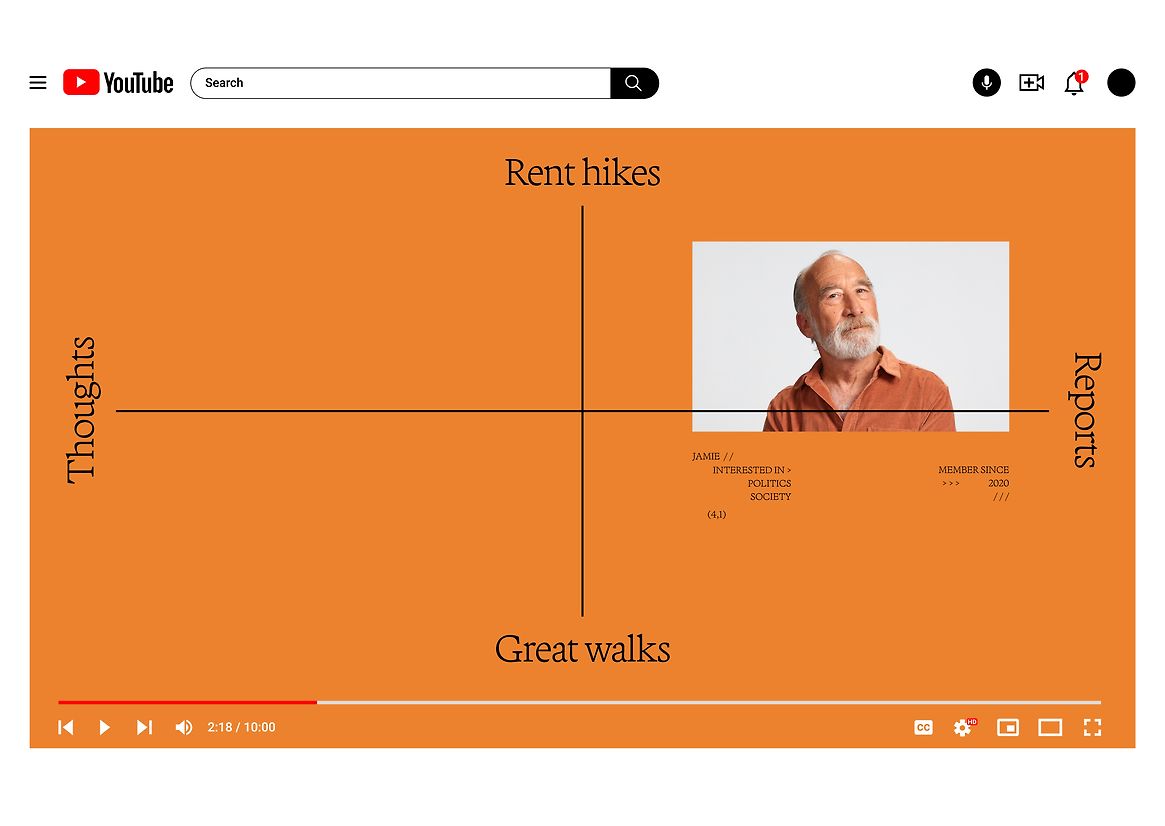Mute the video volume speaker
The height and width of the screenshot is (826, 1165).
pos(183,727)
